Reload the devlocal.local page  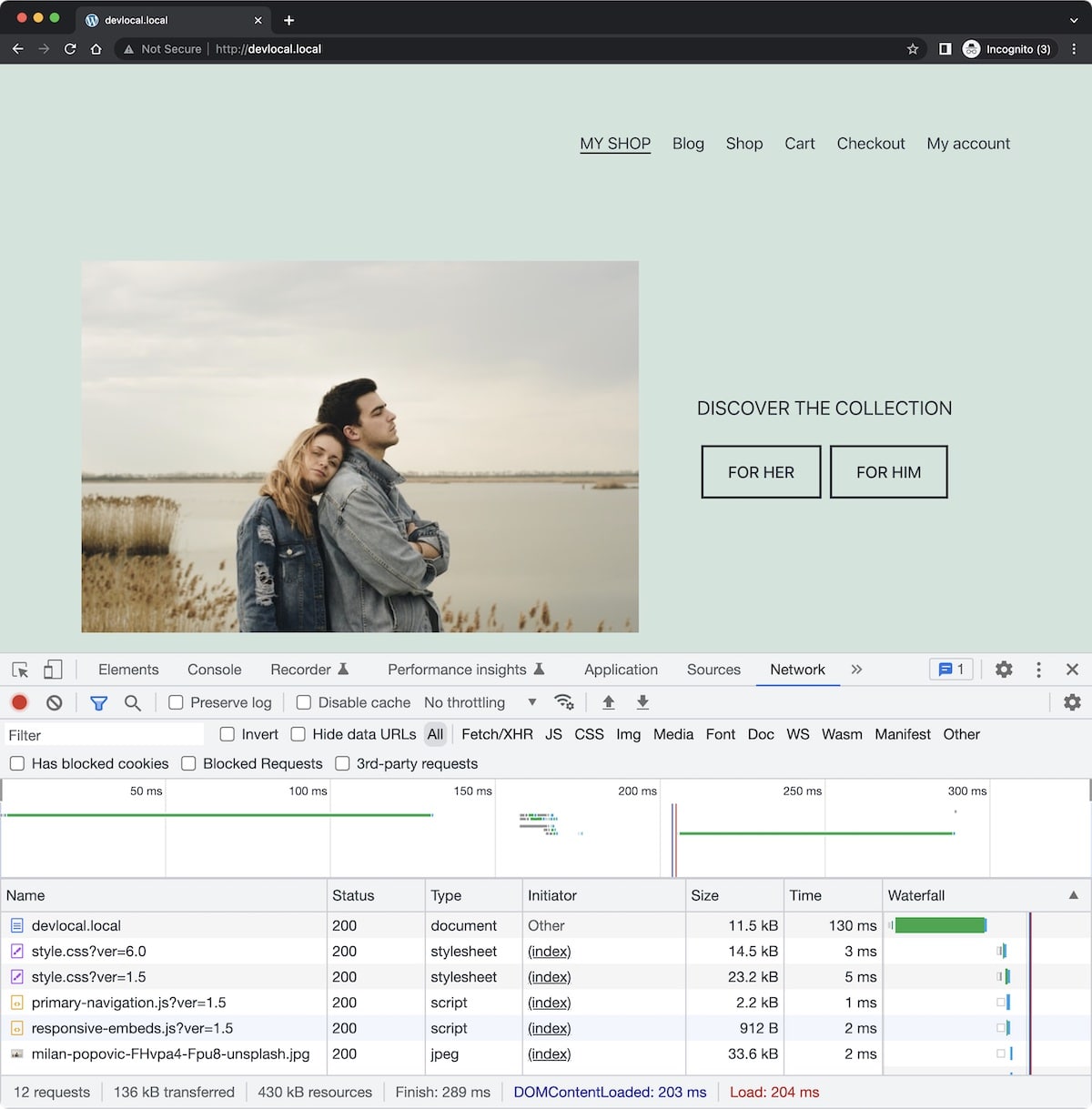70,49
